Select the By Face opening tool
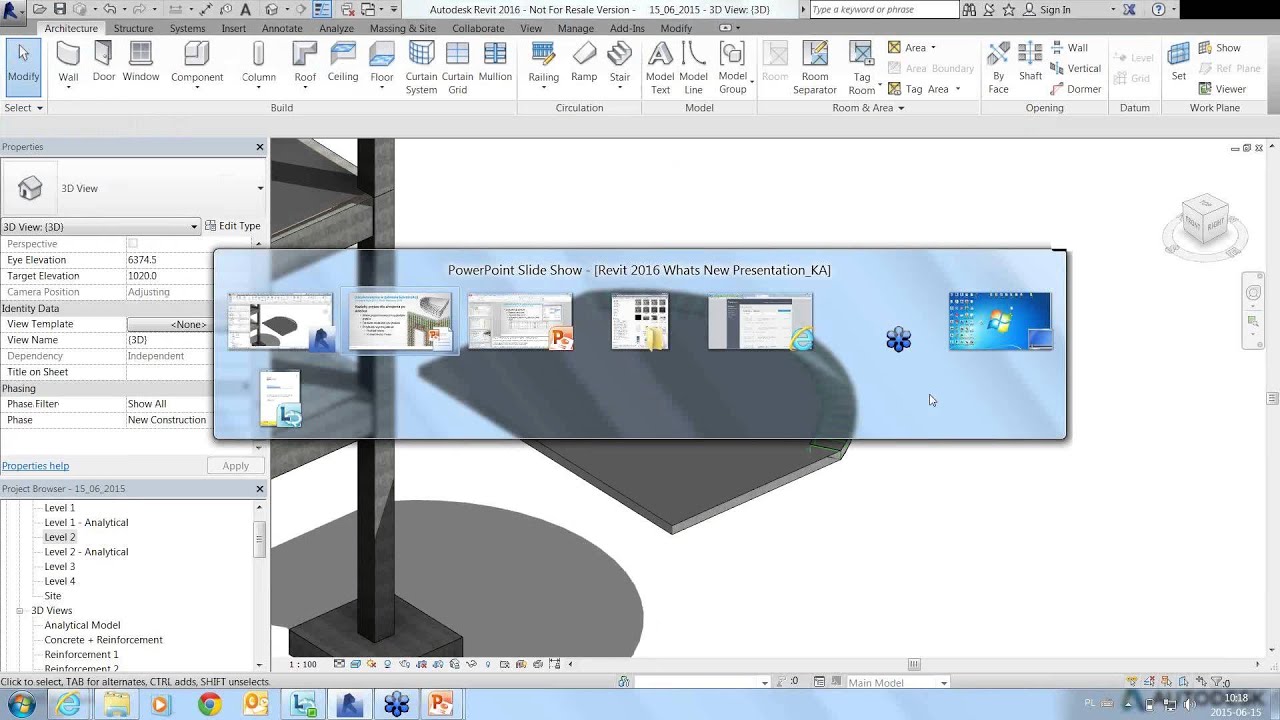The height and width of the screenshot is (720, 1280). tap(998, 68)
